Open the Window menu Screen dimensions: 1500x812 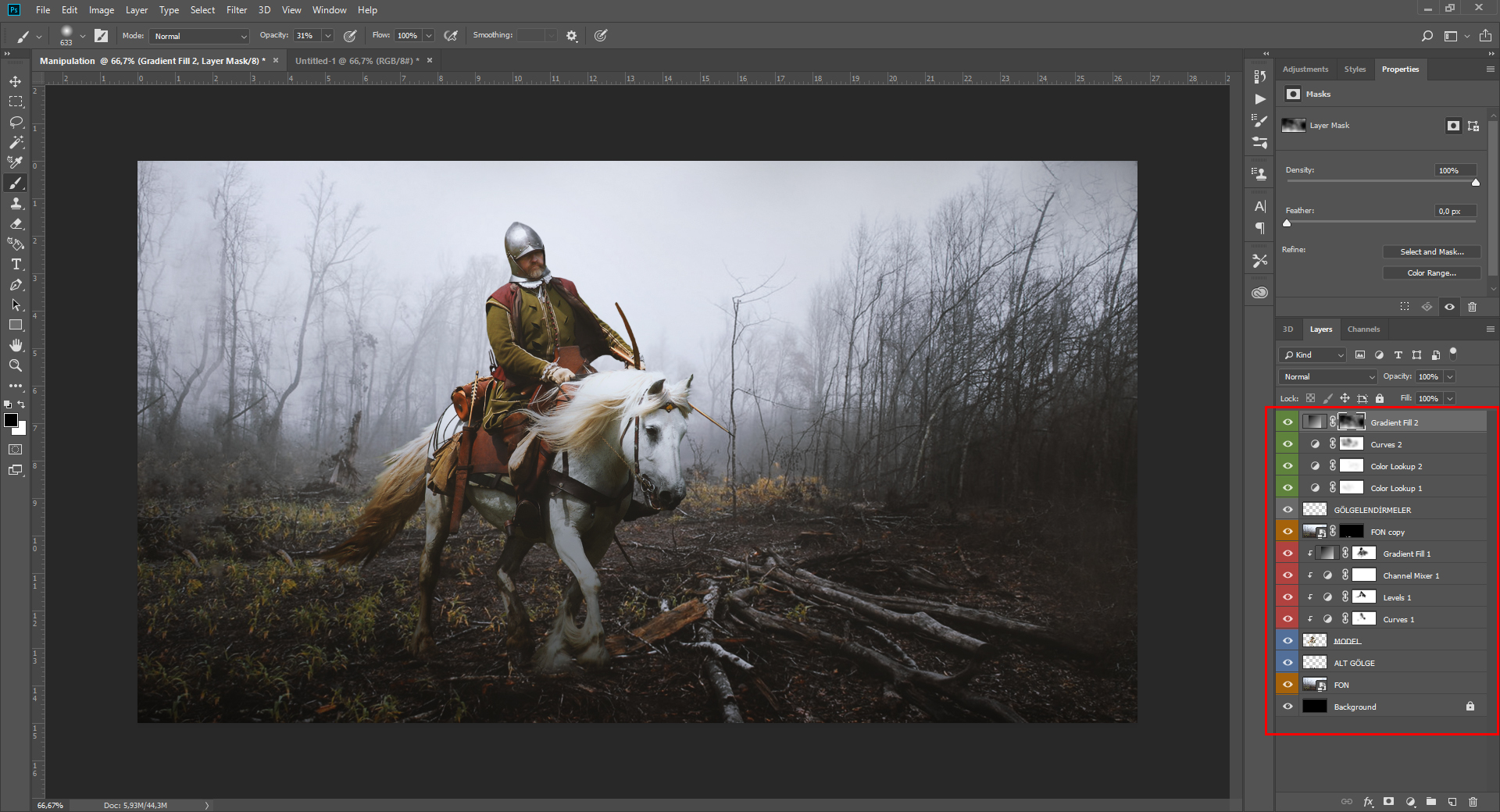point(329,10)
